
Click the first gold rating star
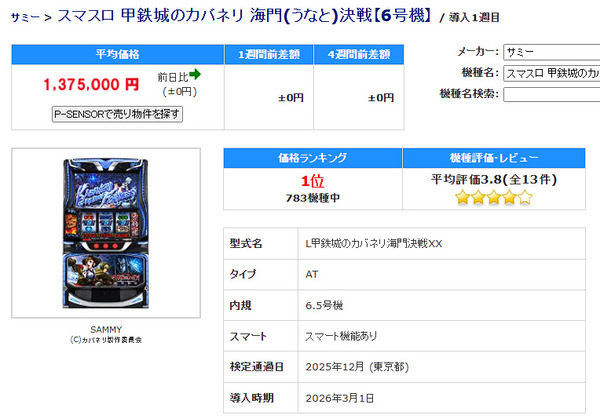coord(462,197)
